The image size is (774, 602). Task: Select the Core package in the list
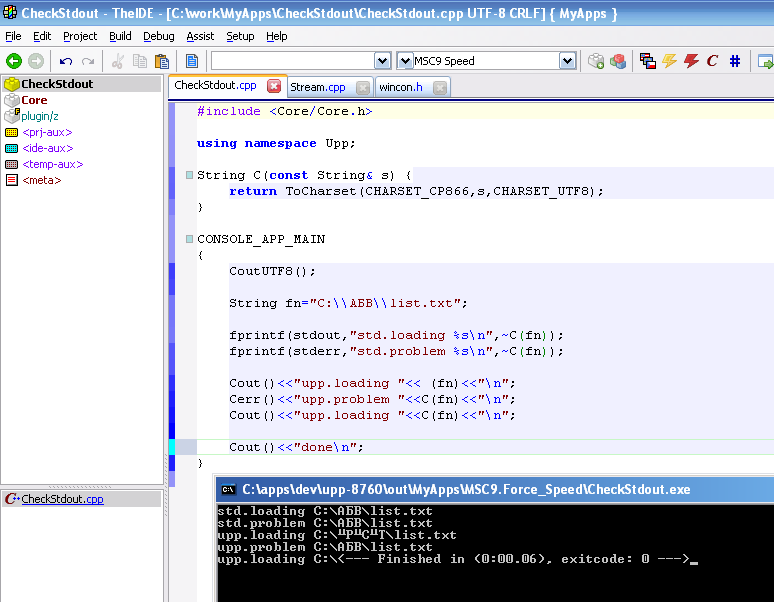(34, 100)
